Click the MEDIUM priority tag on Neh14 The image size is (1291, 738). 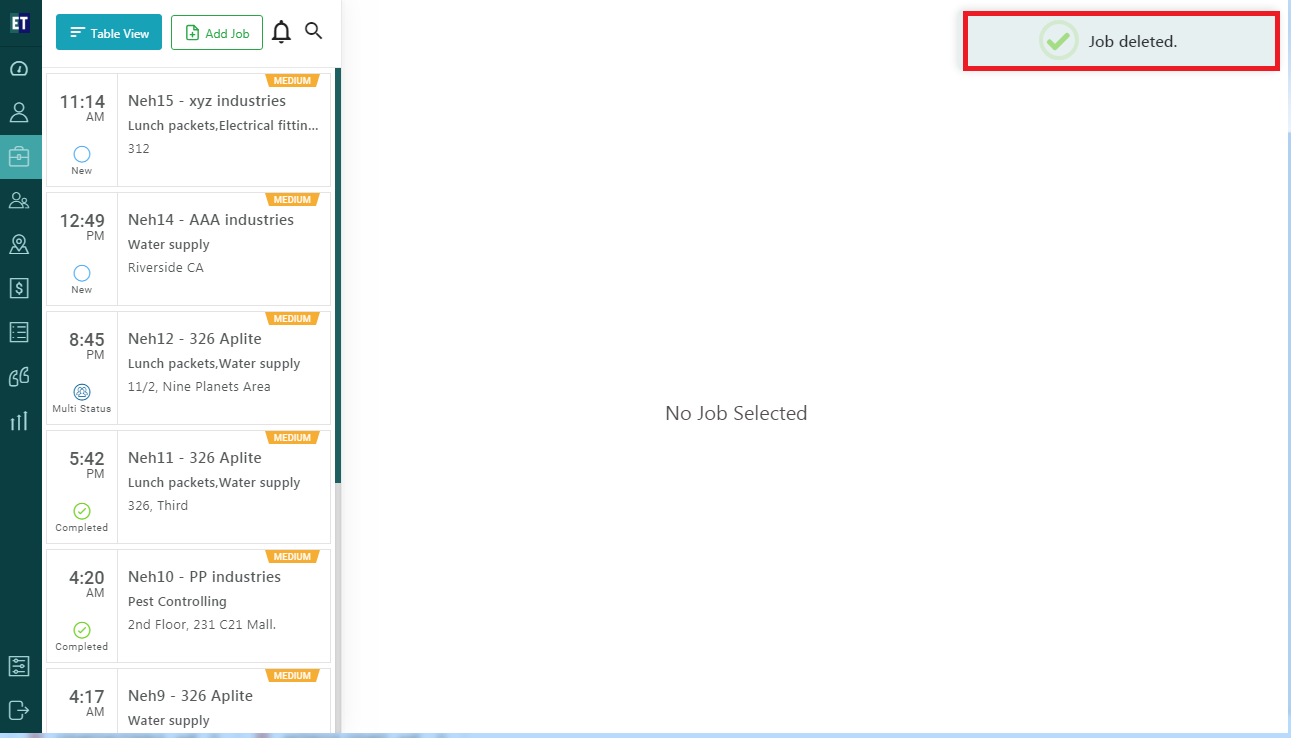point(292,200)
